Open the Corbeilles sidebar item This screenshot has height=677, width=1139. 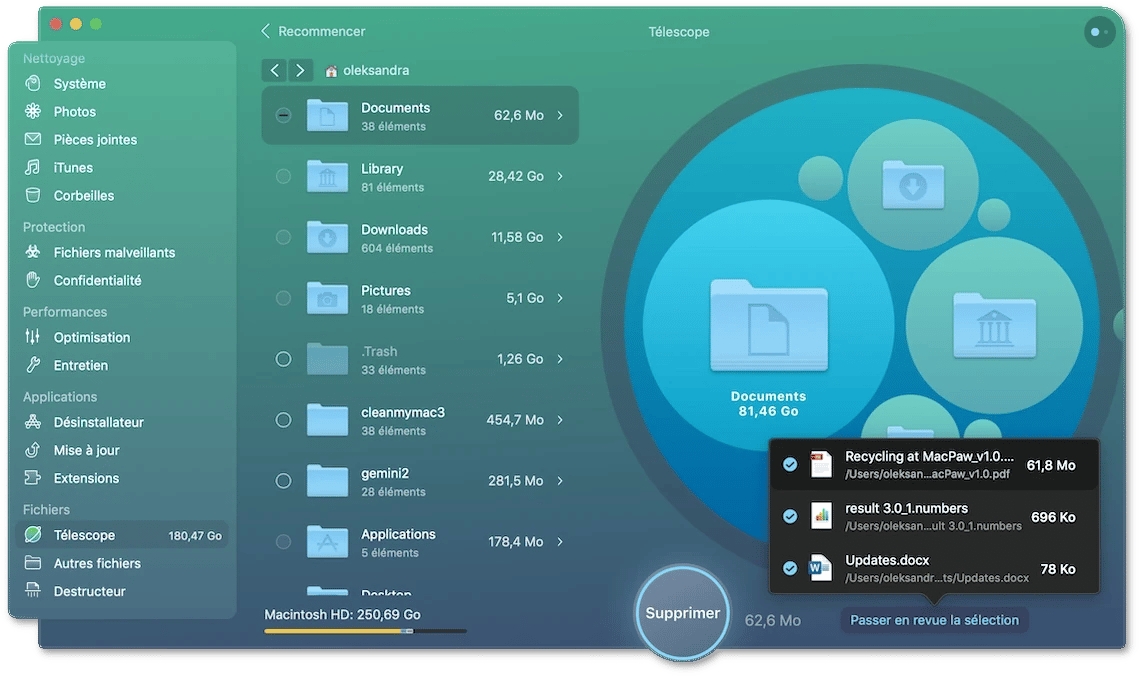click(122, 195)
